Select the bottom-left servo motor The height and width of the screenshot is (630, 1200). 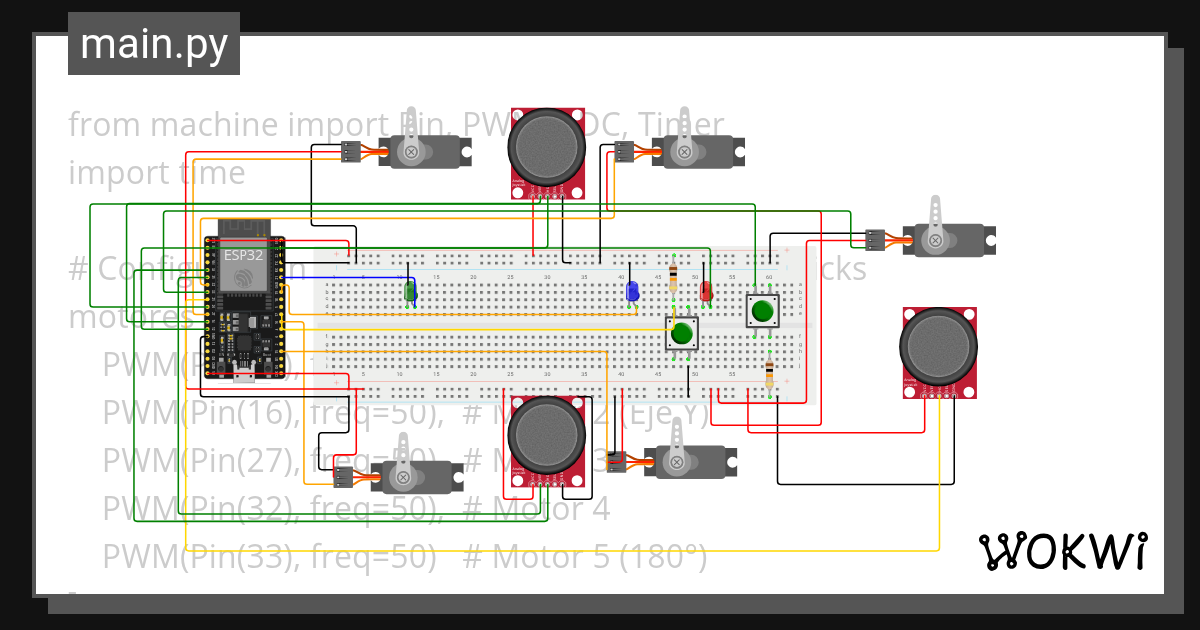(415, 478)
